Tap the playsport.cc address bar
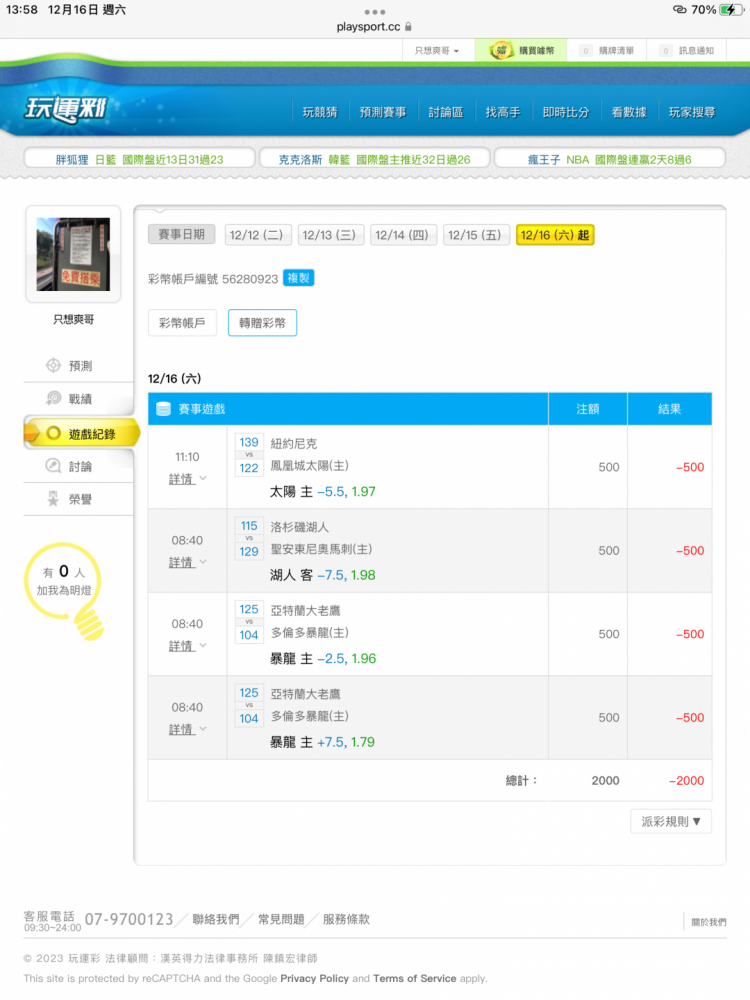Image resolution: width=750 pixels, height=1000 pixels. pos(374,27)
